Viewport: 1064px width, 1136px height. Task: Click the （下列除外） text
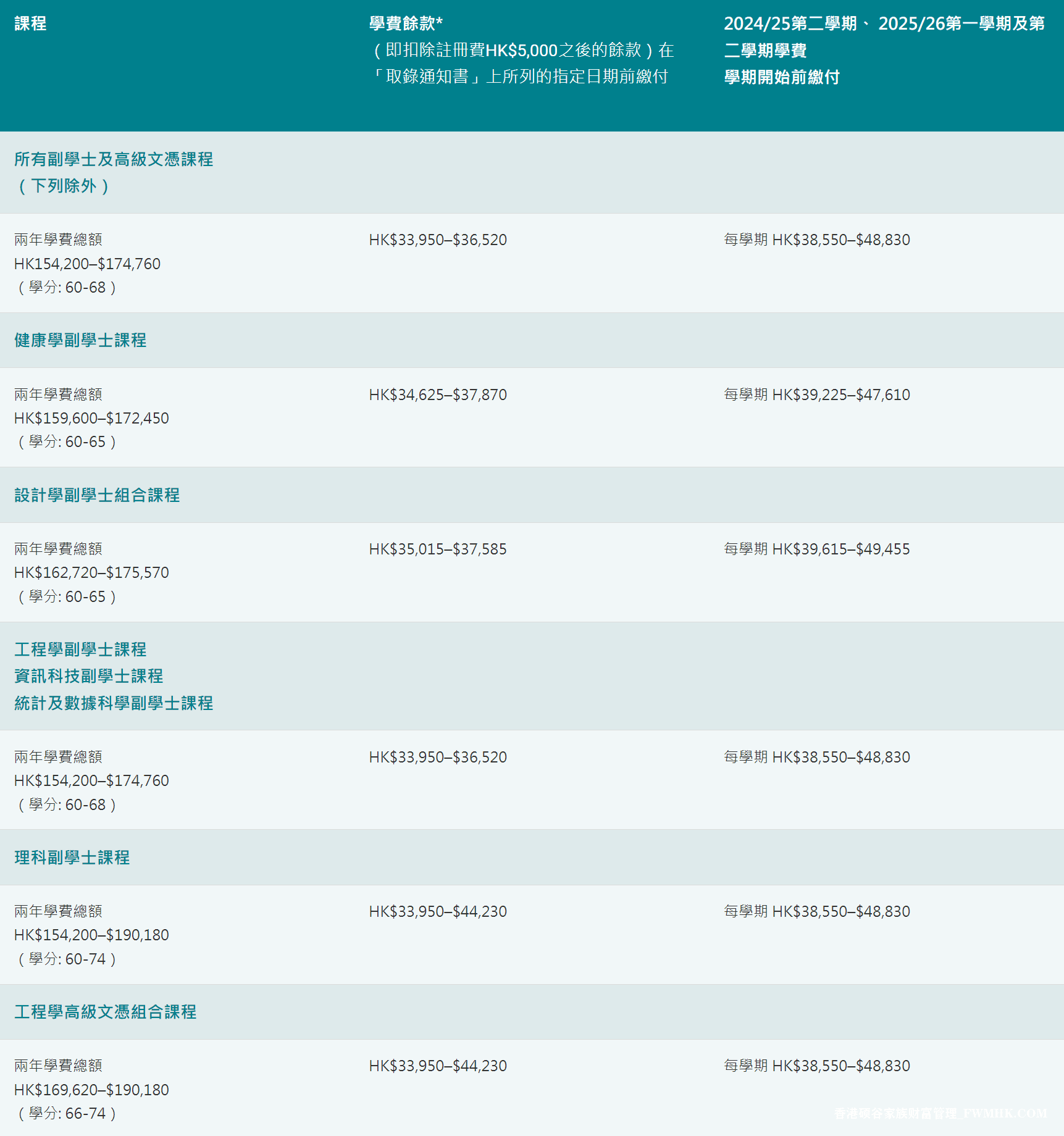pyautogui.click(x=64, y=186)
